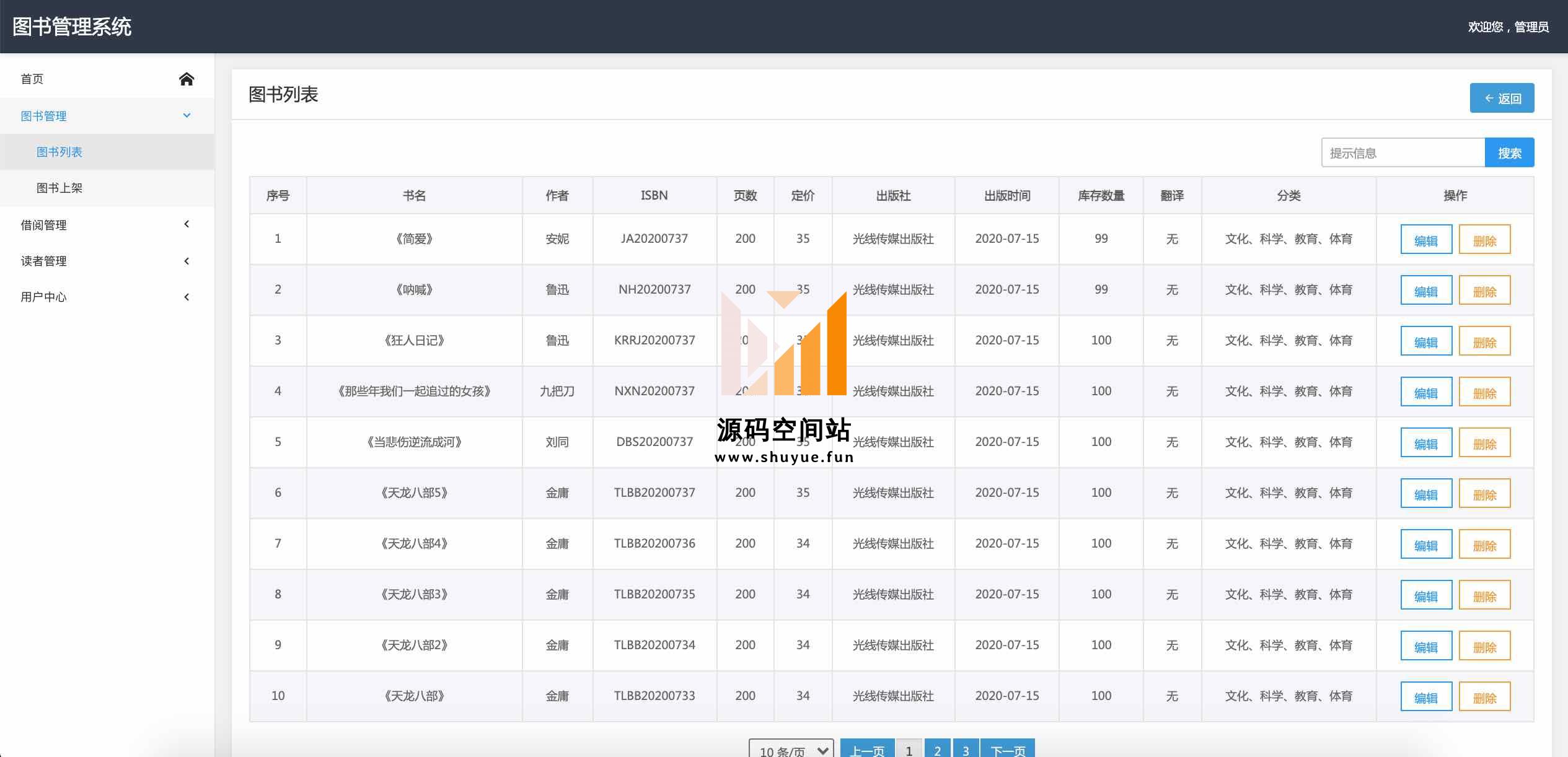Click ISBN cell NH20200737
The width and height of the screenshot is (1568, 757).
(x=654, y=289)
